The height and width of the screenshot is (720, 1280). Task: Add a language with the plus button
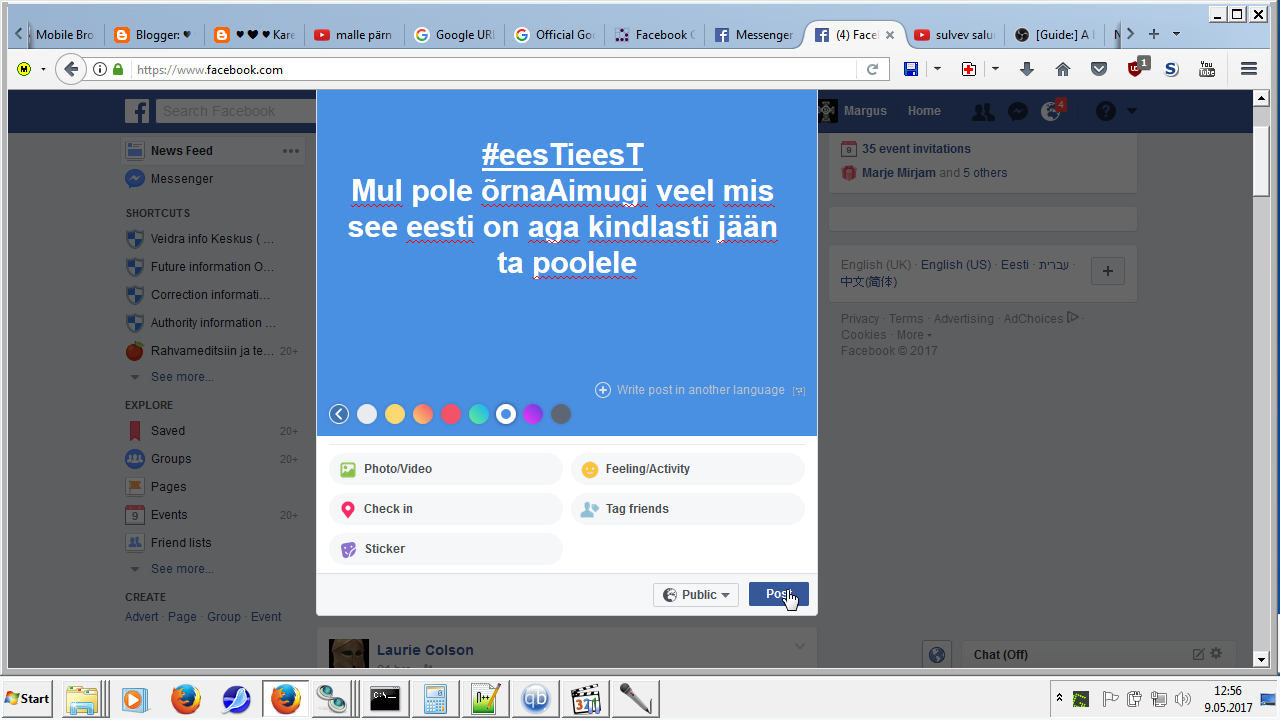tap(1108, 271)
